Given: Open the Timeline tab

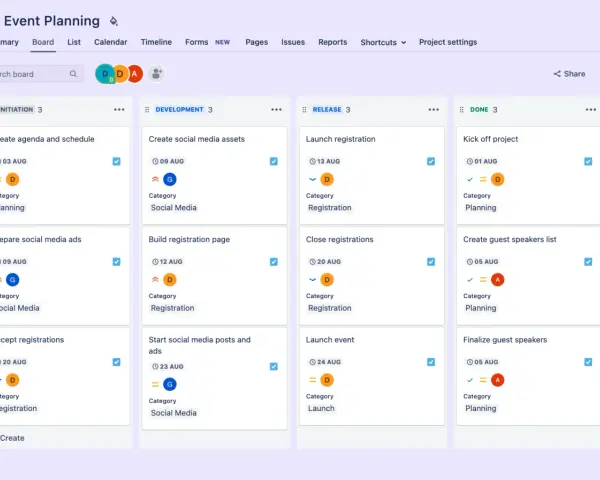Looking at the screenshot, I should tap(156, 42).
